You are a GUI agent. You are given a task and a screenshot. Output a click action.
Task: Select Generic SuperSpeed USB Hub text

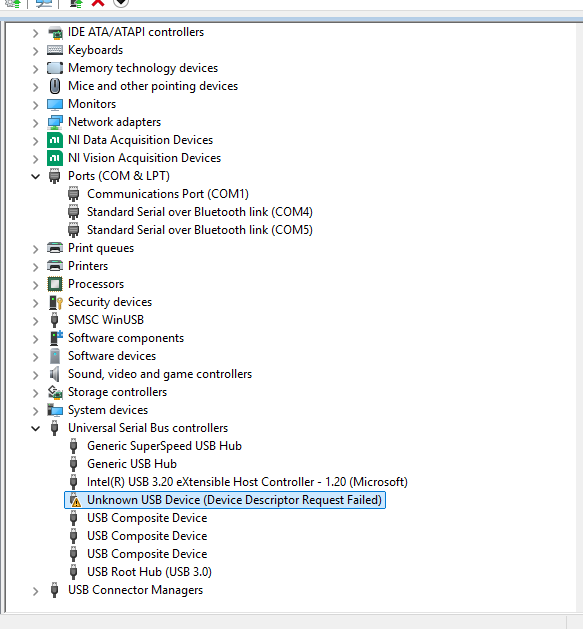click(165, 446)
